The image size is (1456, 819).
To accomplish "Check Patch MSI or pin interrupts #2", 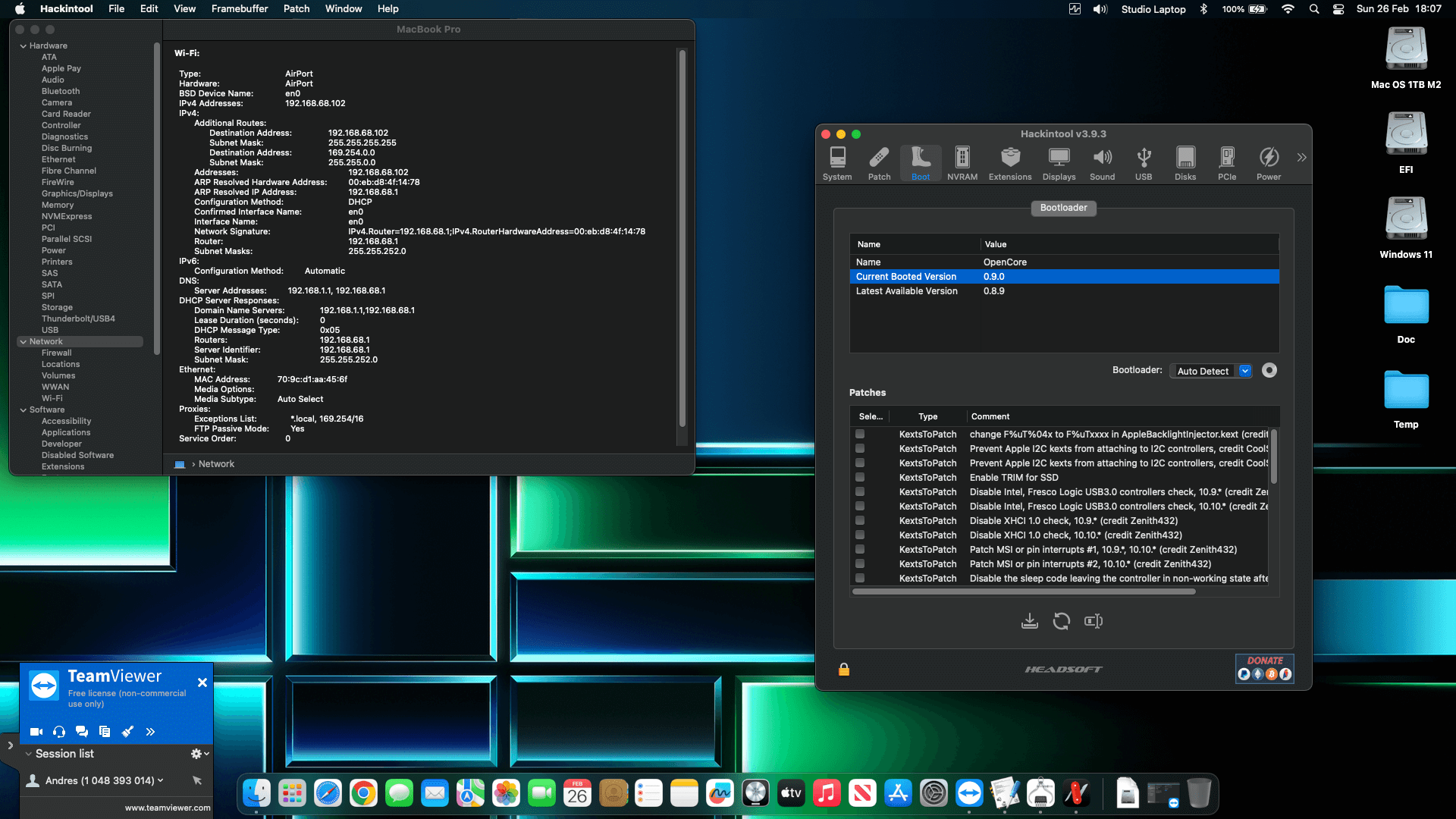I will 860,564.
